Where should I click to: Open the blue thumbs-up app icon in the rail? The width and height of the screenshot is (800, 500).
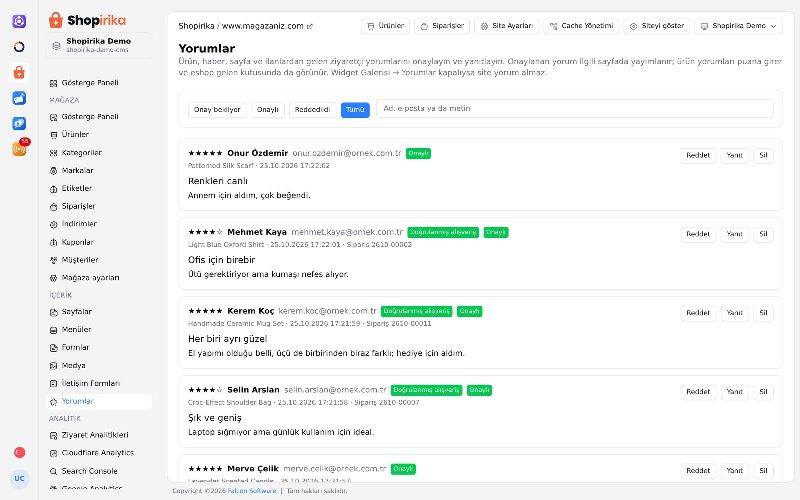pyautogui.click(x=19, y=98)
